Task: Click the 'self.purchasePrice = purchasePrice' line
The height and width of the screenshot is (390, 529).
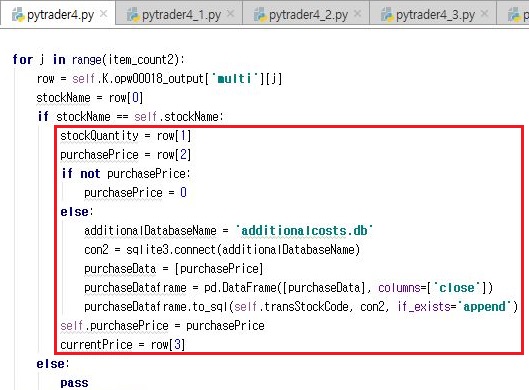Action: (x=162, y=326)
